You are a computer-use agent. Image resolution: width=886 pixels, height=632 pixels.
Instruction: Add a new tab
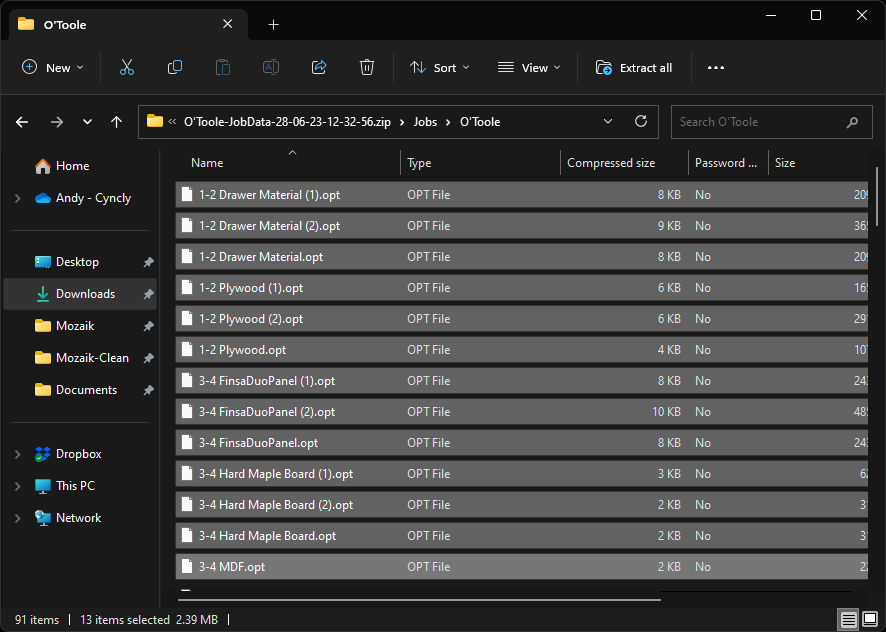(x=273, y=24)
